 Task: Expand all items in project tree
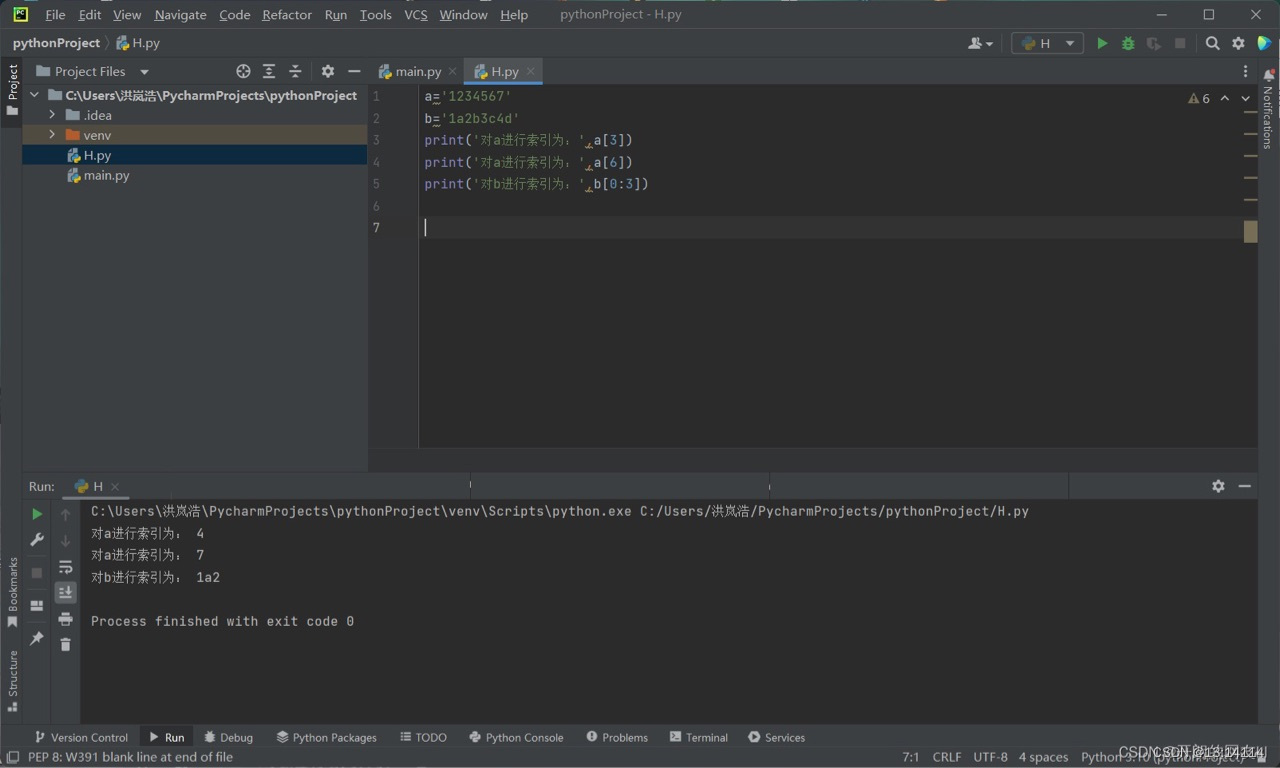pos(269,71)
